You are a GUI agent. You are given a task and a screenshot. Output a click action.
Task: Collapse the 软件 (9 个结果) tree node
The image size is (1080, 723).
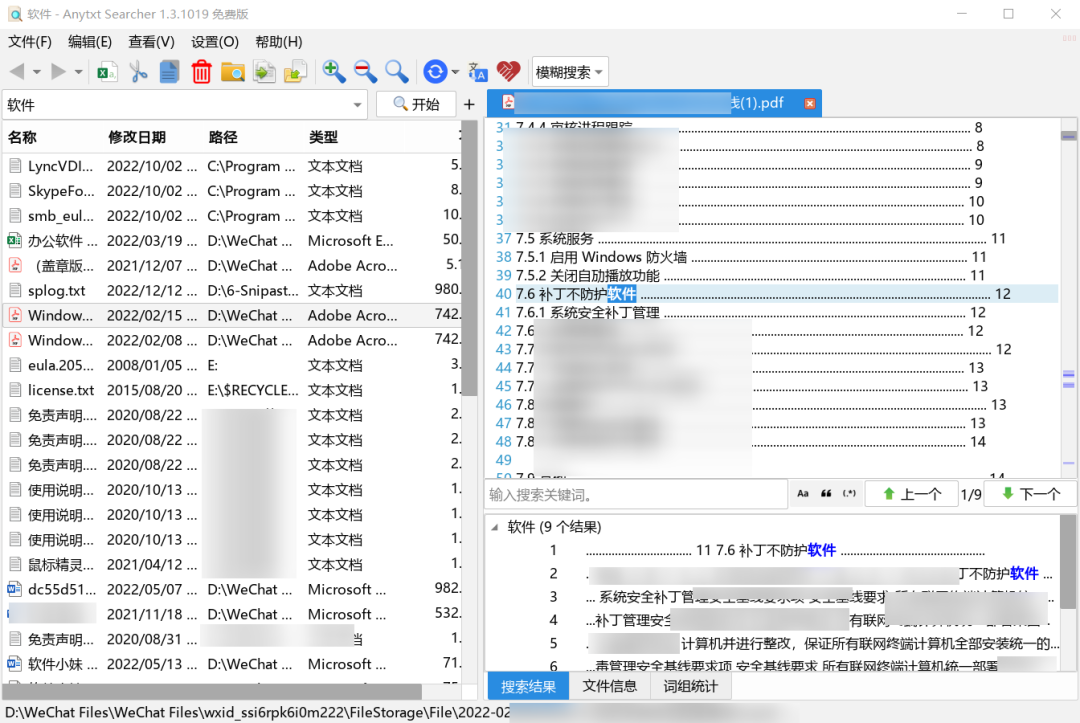[x=495, y=528]
